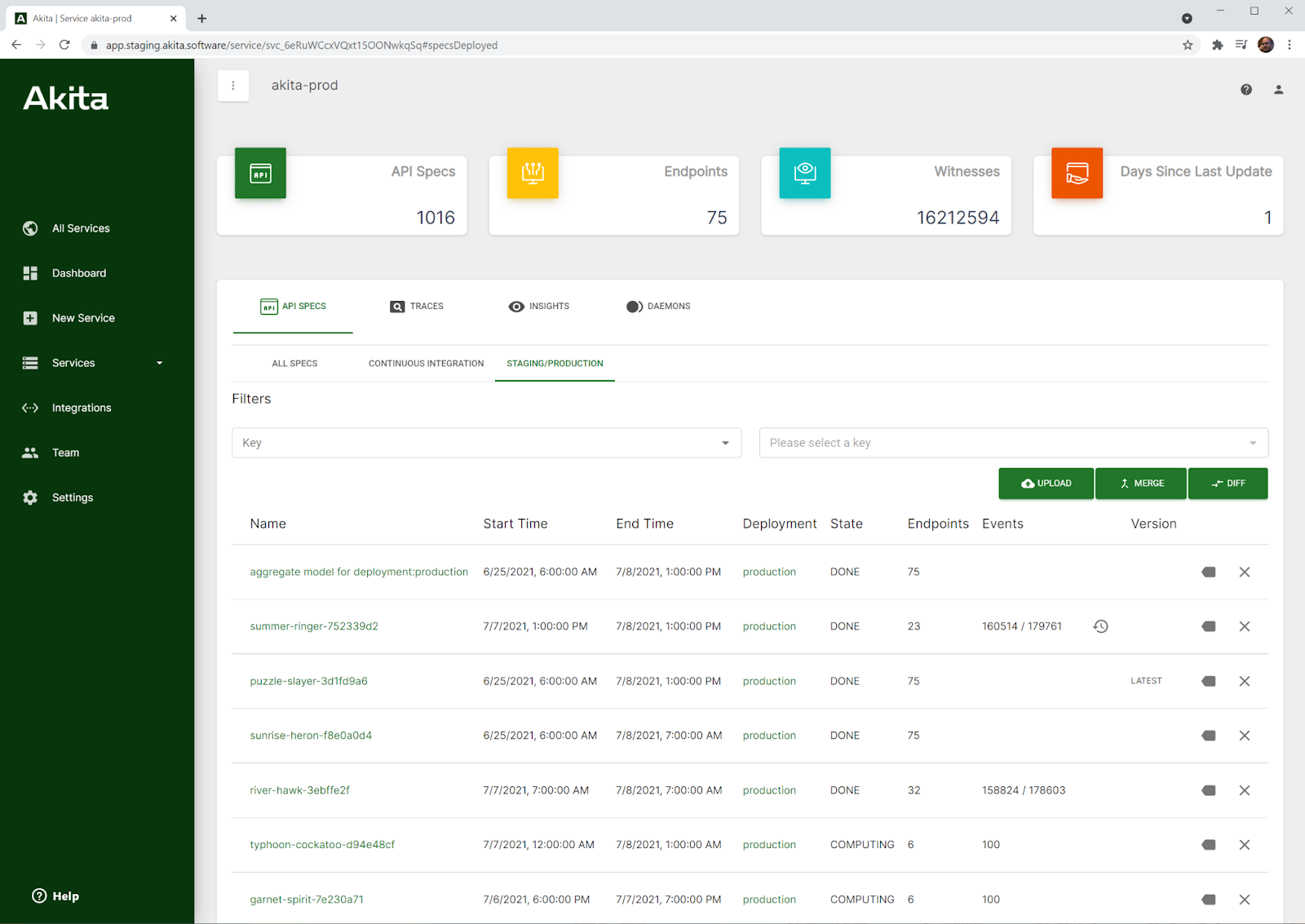
Task: Click the help question mark icon in header
Action: click(1245, 90)
